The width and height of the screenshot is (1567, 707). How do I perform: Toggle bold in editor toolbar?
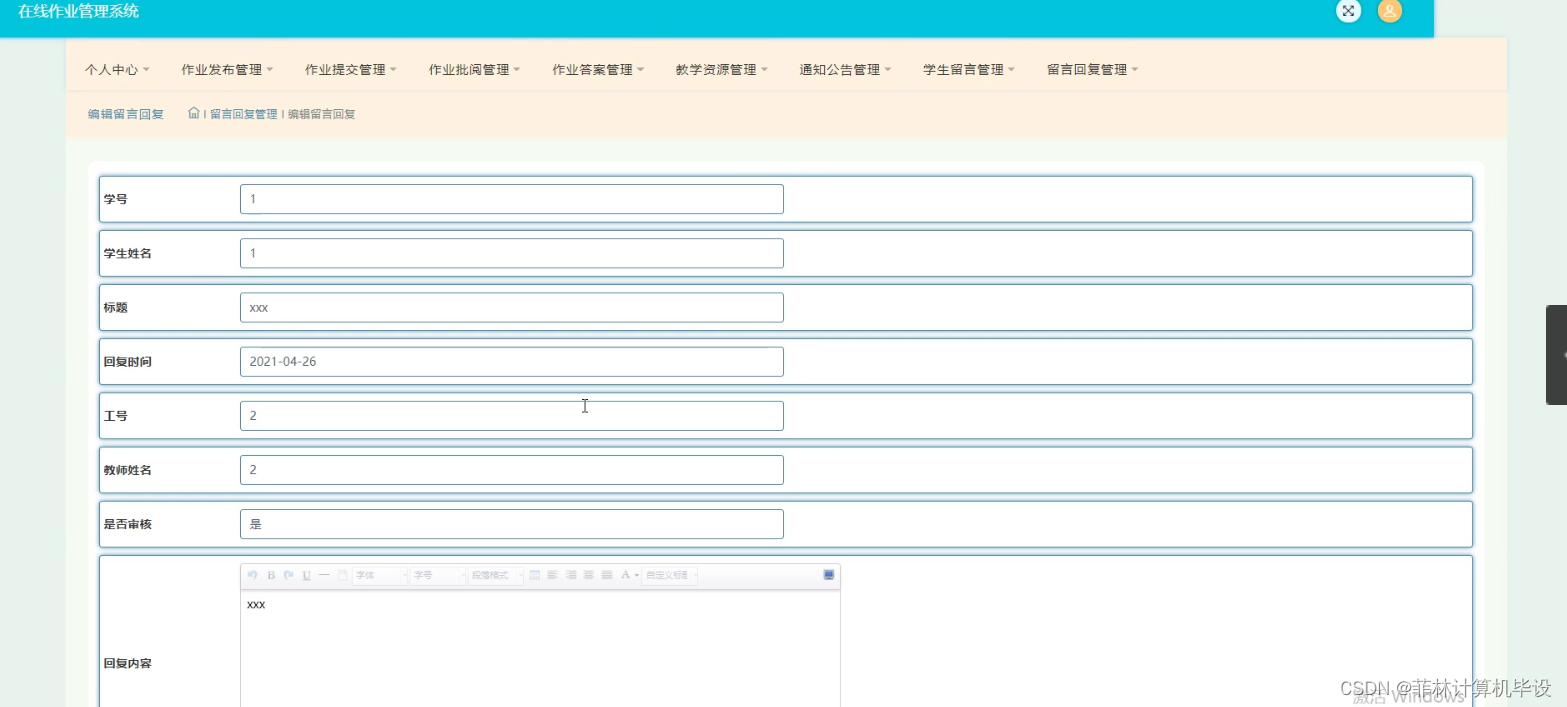[271, 575]
